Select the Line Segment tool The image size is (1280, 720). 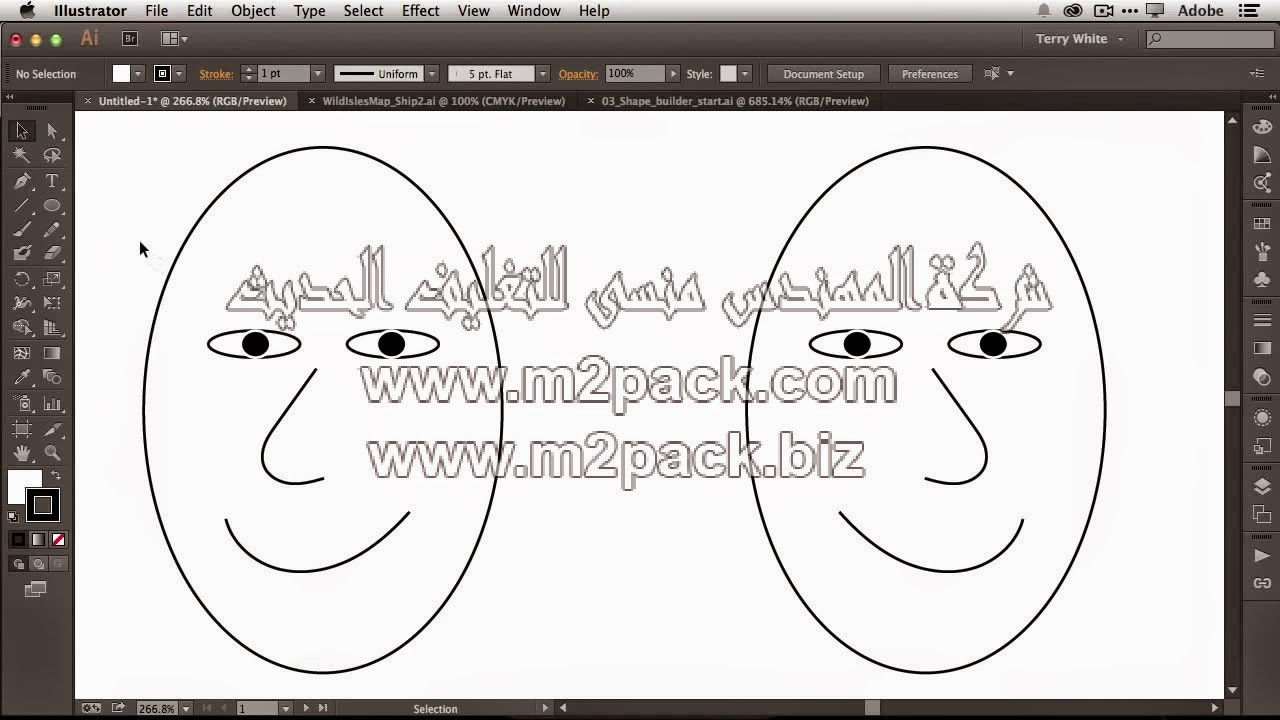pos(21,205)
